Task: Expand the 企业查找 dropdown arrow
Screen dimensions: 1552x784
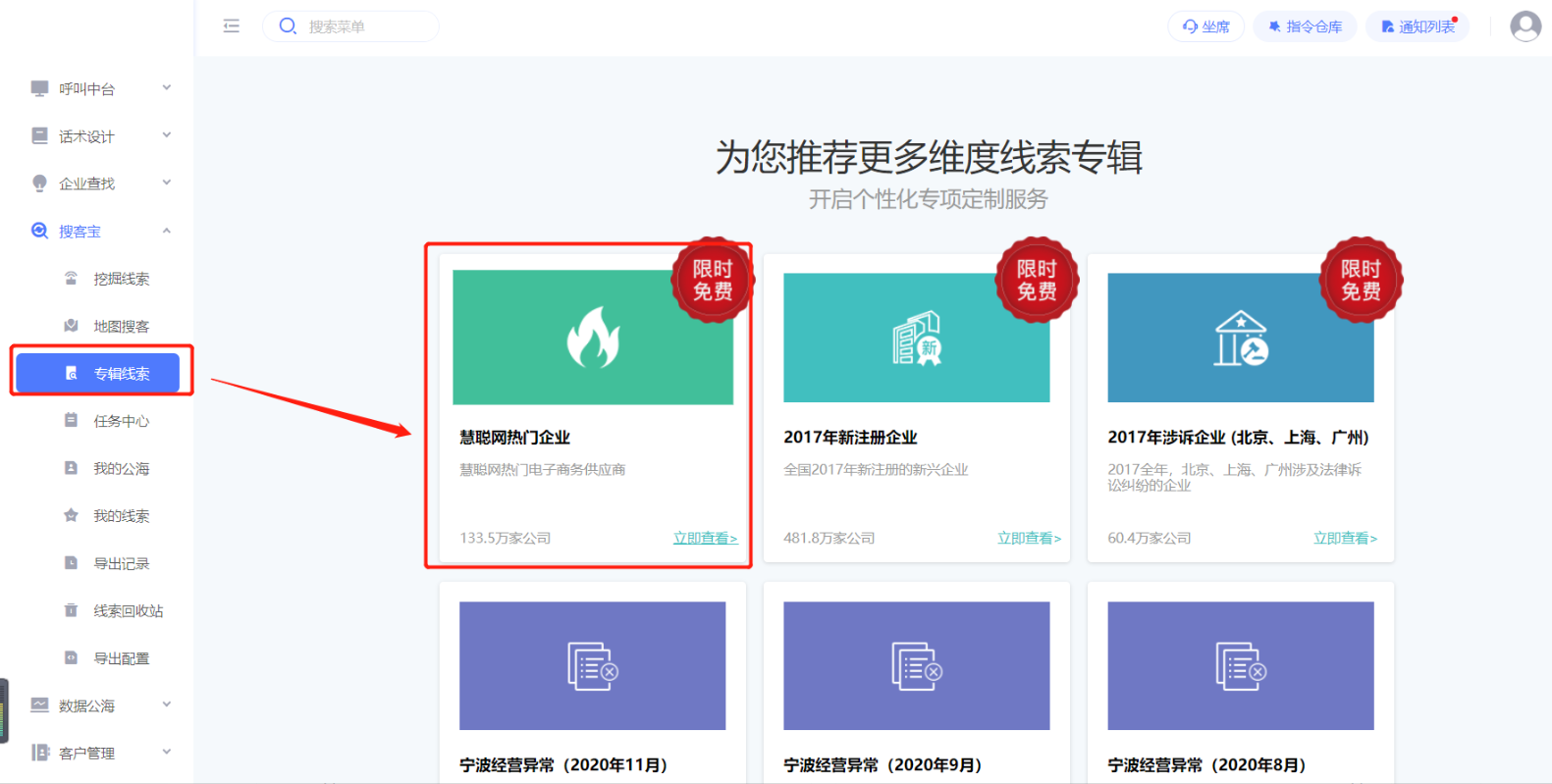Action: pyautogui.click(x=167, y=183)
